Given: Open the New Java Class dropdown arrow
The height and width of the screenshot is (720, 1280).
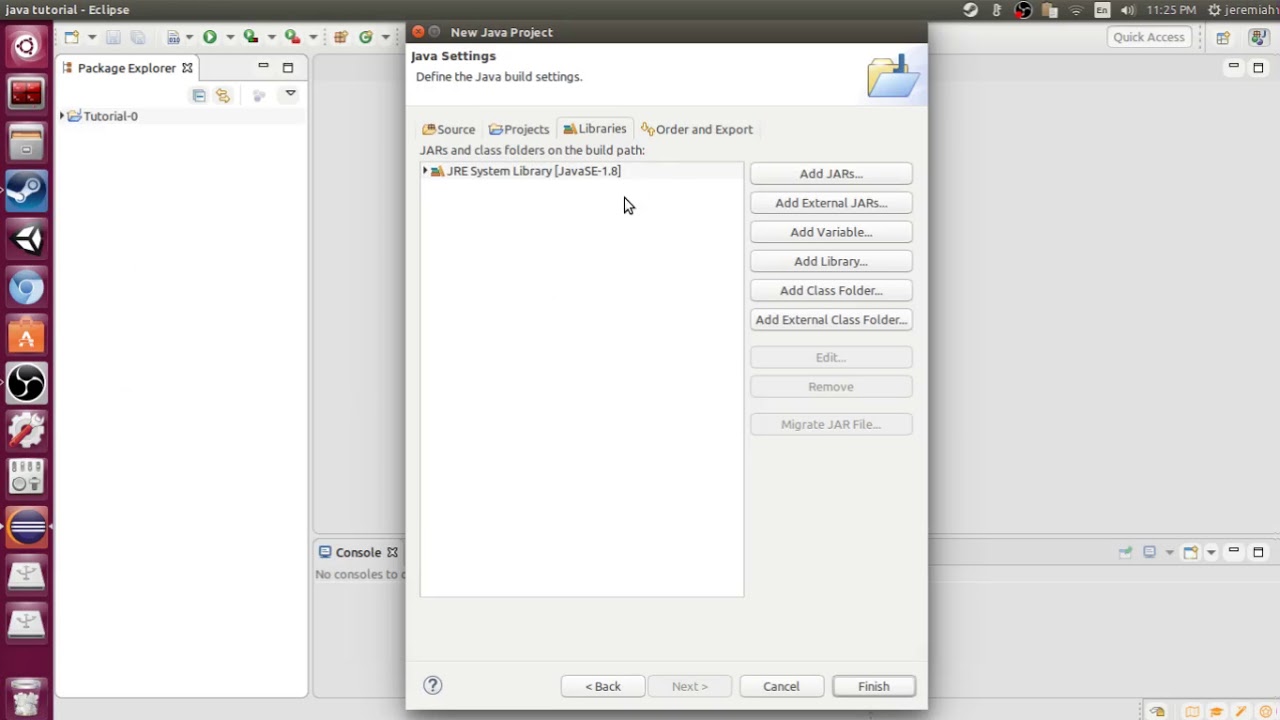Looking at the screenshot, I should tap(385, 37).
